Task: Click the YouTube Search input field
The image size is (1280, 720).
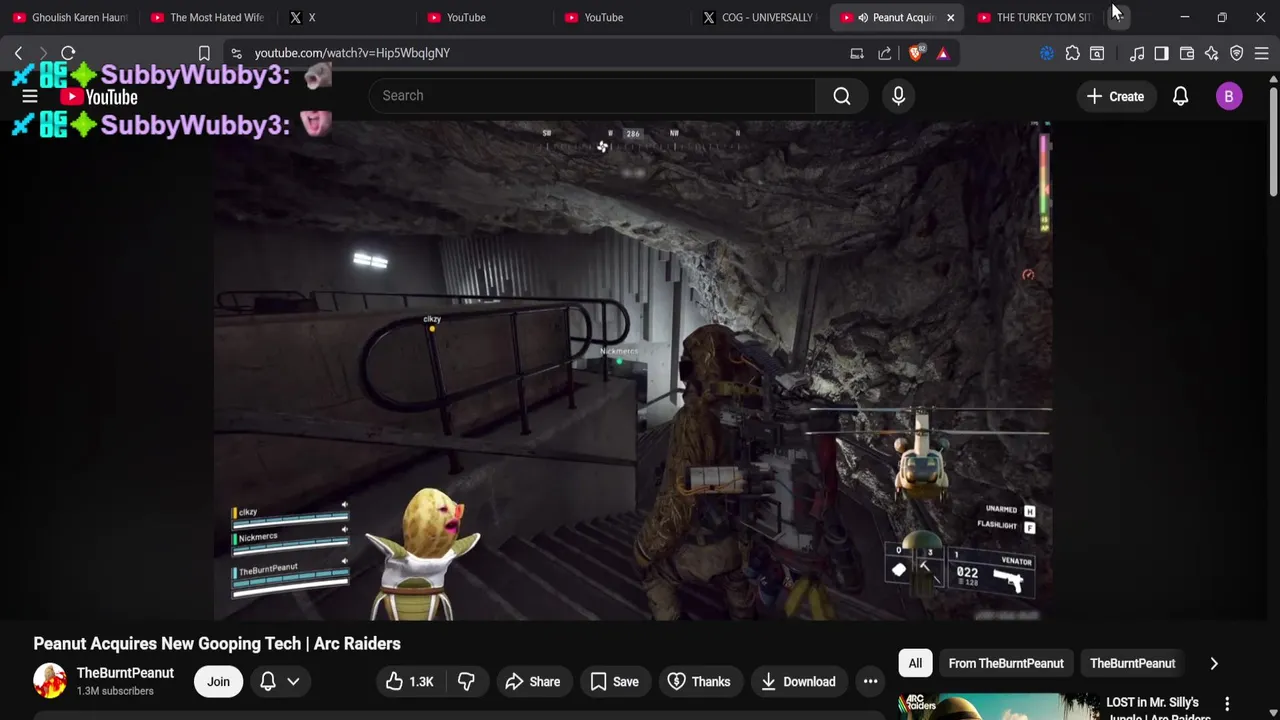Action: point(592,96)
